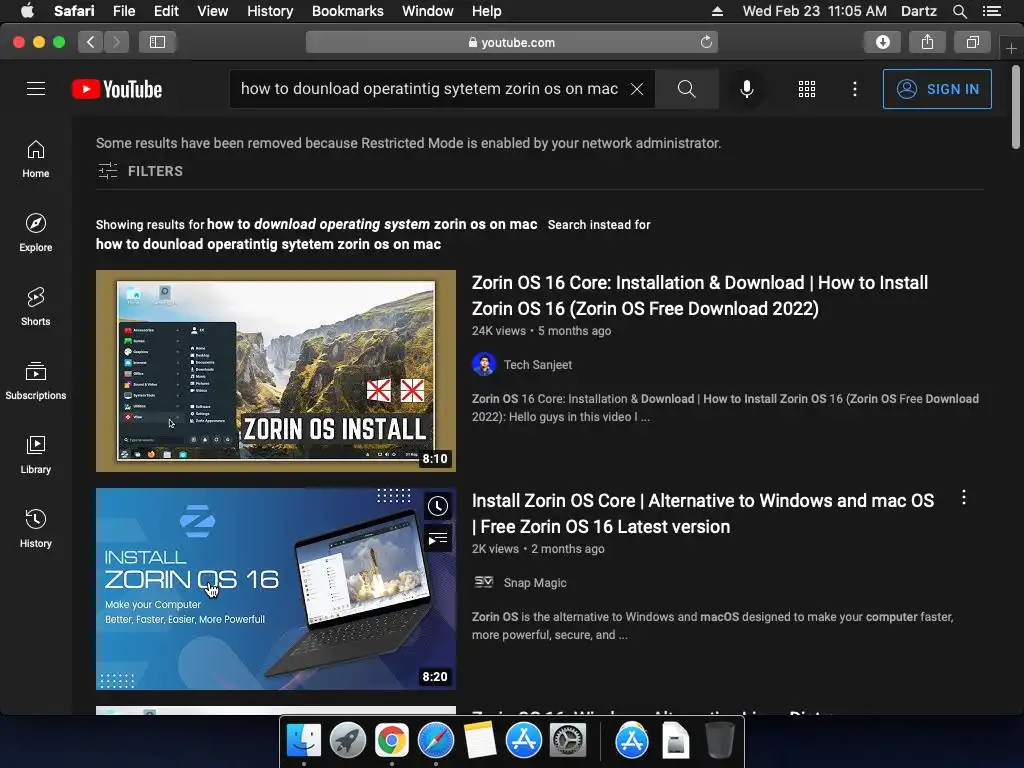
Task: Select corrected query 'how to download operating system' link
Action: click(x=372, y=224)
